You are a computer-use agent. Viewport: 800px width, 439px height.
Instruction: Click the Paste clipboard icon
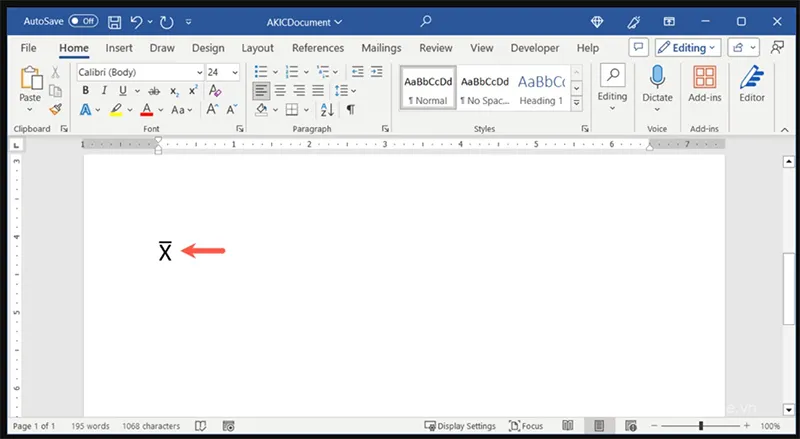(x=30, y=78)
